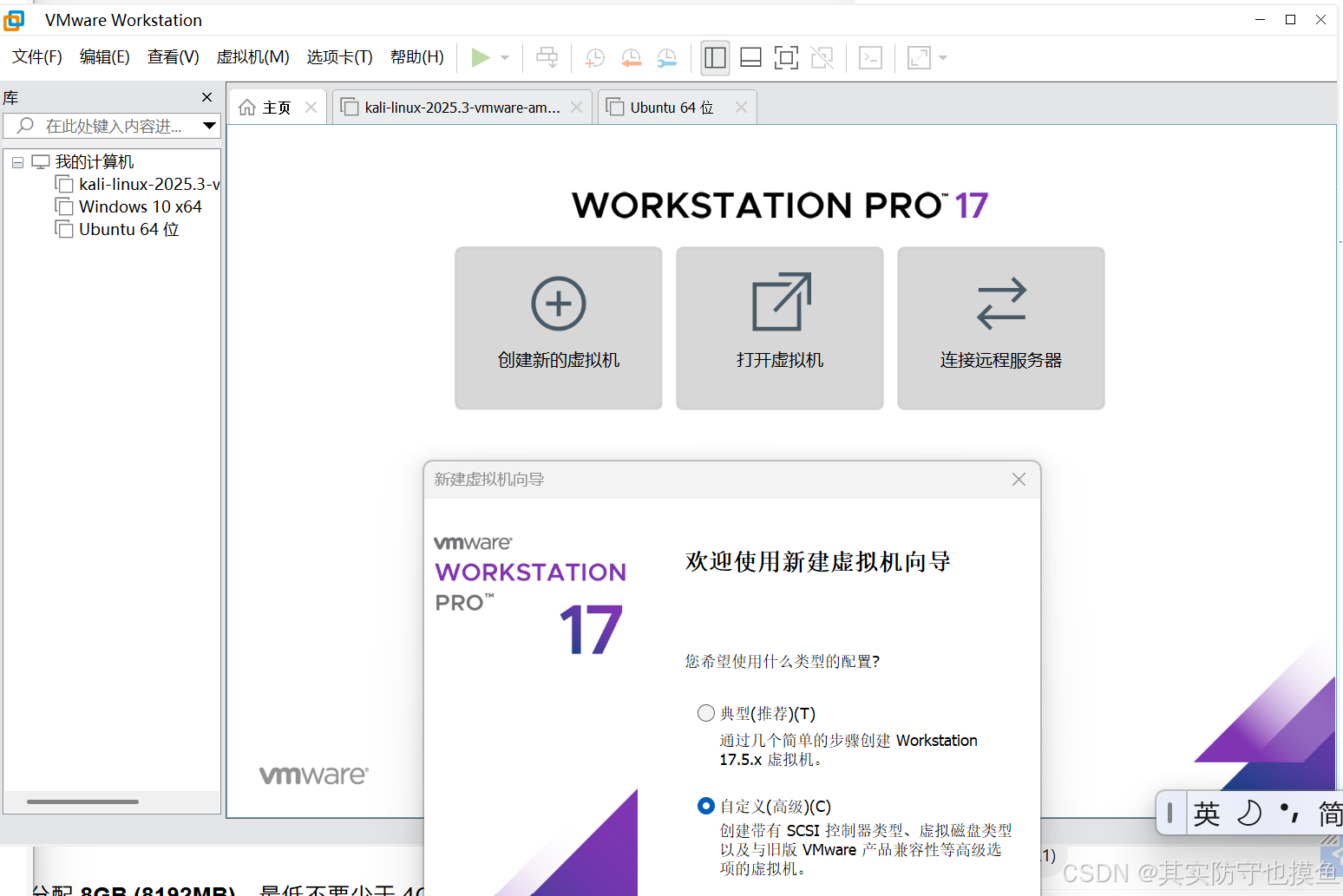Image resolution: width=1343 pixels, height=896 pixels.
Task: Select Windows 10 x64 in the library
Action: pyautogui.click(x=141, y=206)
